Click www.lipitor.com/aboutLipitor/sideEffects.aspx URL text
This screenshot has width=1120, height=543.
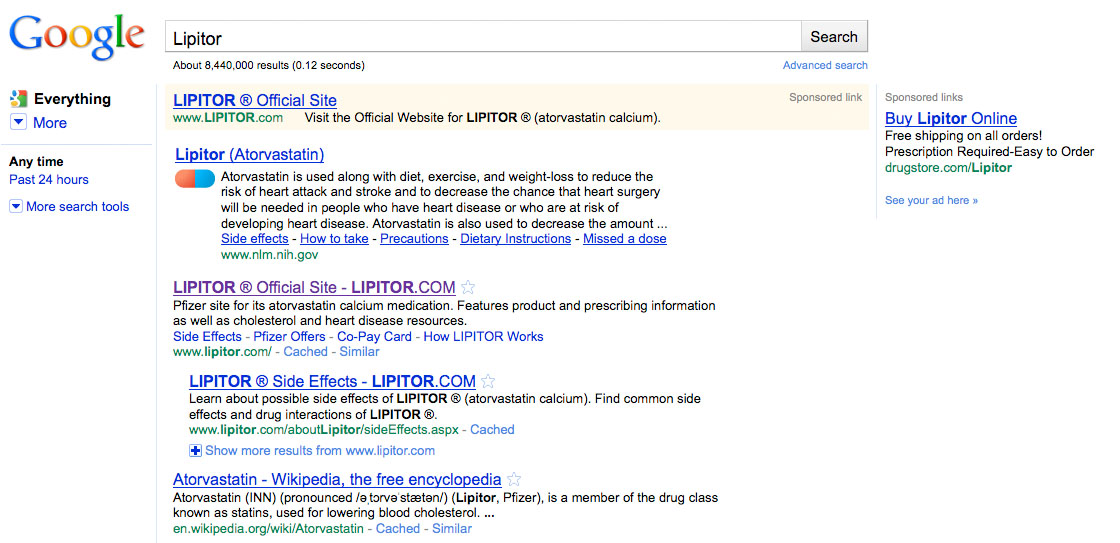click(324, 430)
